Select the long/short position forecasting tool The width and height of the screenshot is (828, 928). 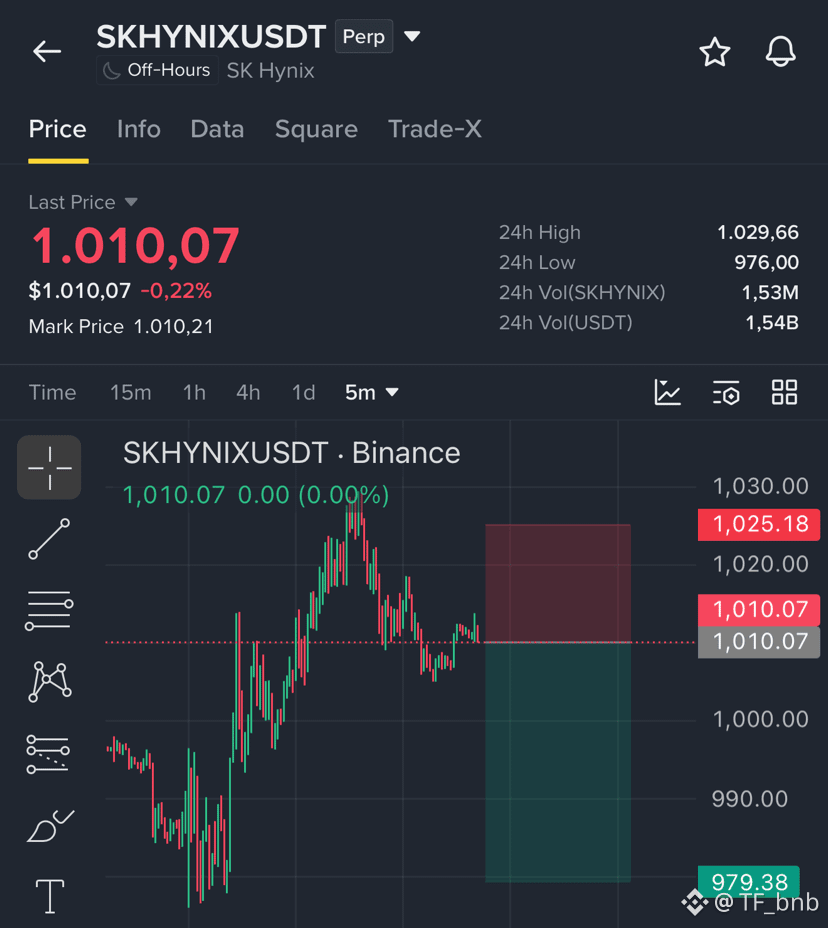pyautogui.click(x=48, y=754)
